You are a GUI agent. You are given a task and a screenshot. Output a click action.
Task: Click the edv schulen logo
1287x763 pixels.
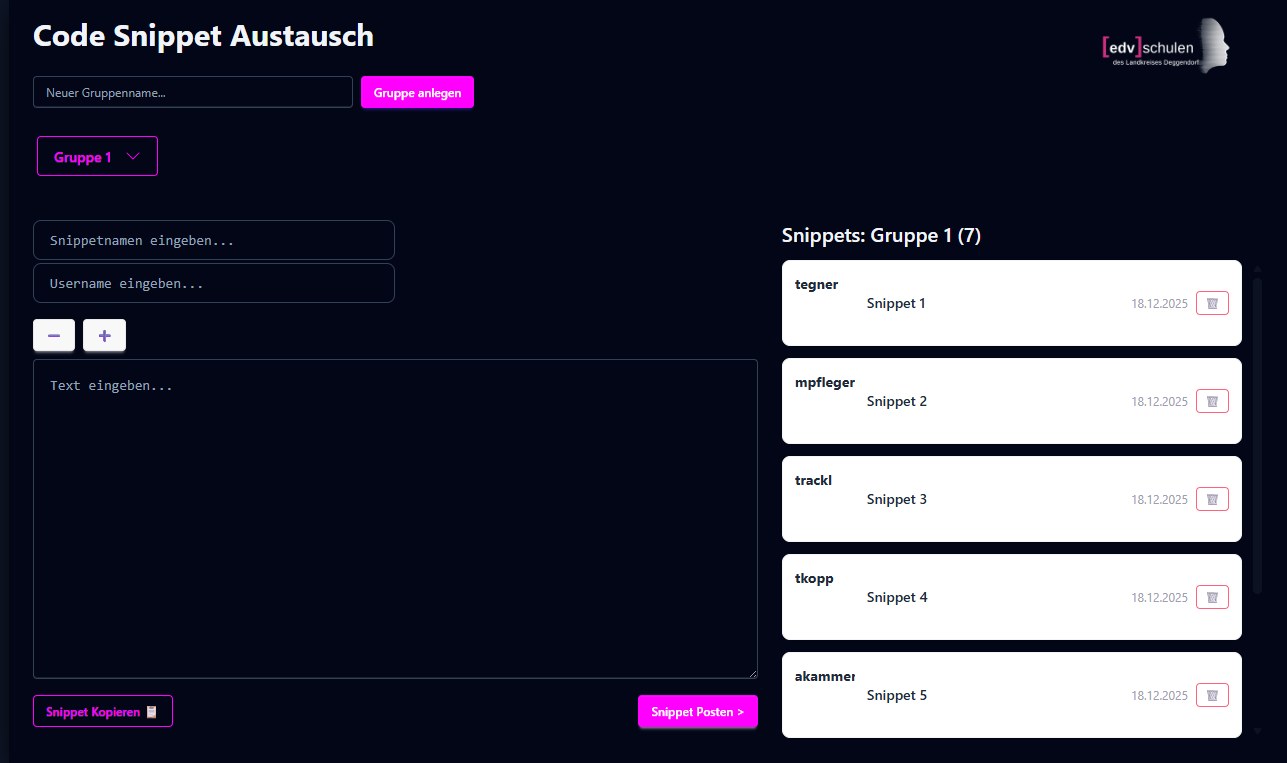pos(1165,46)
